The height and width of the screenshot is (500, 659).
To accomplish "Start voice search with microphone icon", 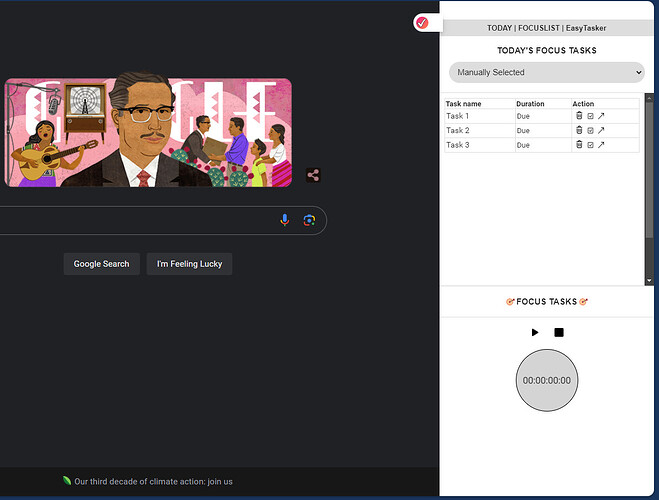I will coord(285,220).
